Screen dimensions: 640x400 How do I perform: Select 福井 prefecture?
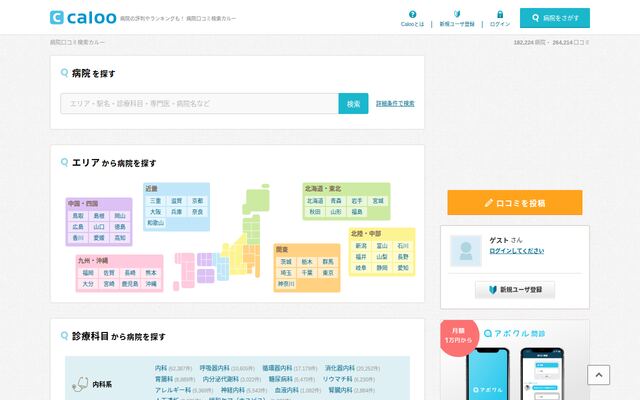click(361, 257)
